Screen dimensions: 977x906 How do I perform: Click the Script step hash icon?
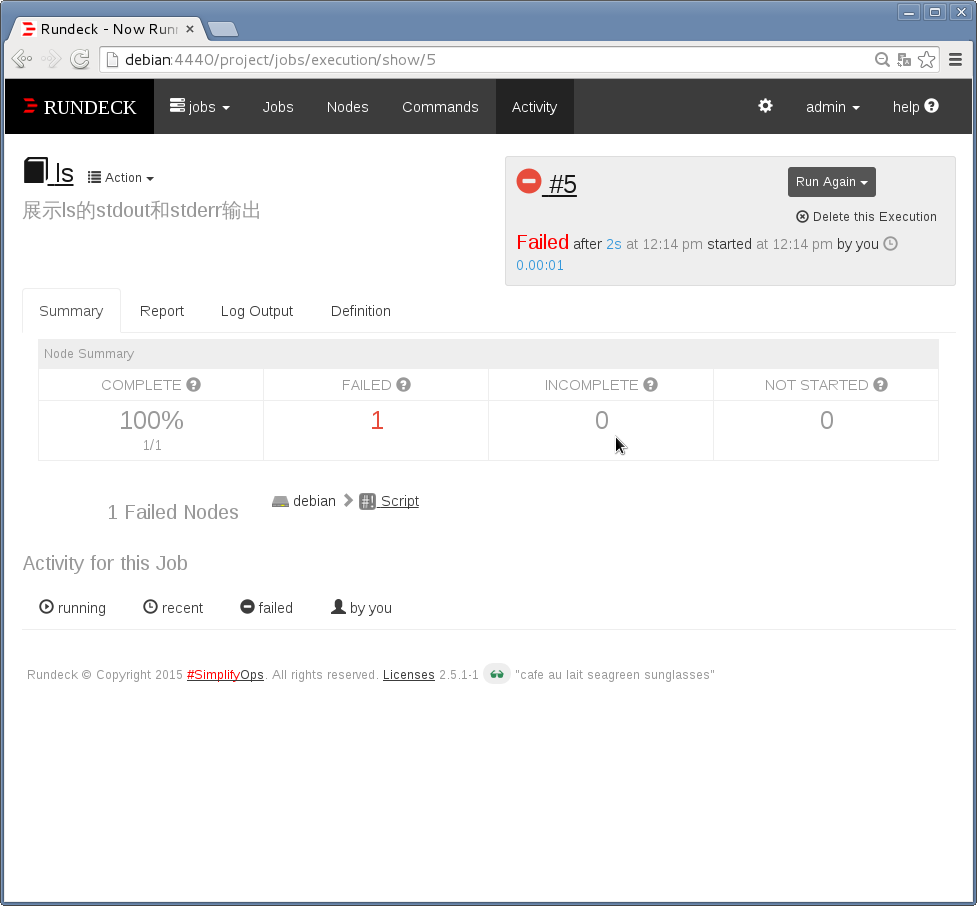367,501
